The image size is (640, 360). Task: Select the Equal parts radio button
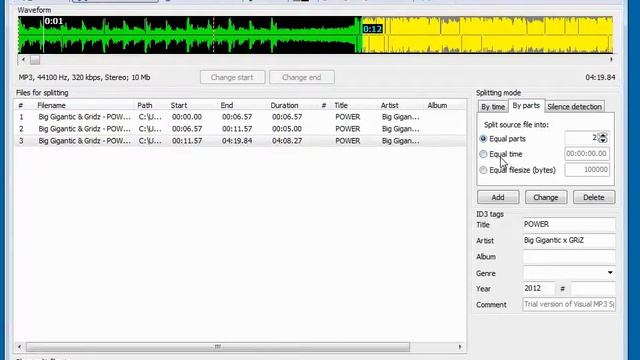coord(483,139)
